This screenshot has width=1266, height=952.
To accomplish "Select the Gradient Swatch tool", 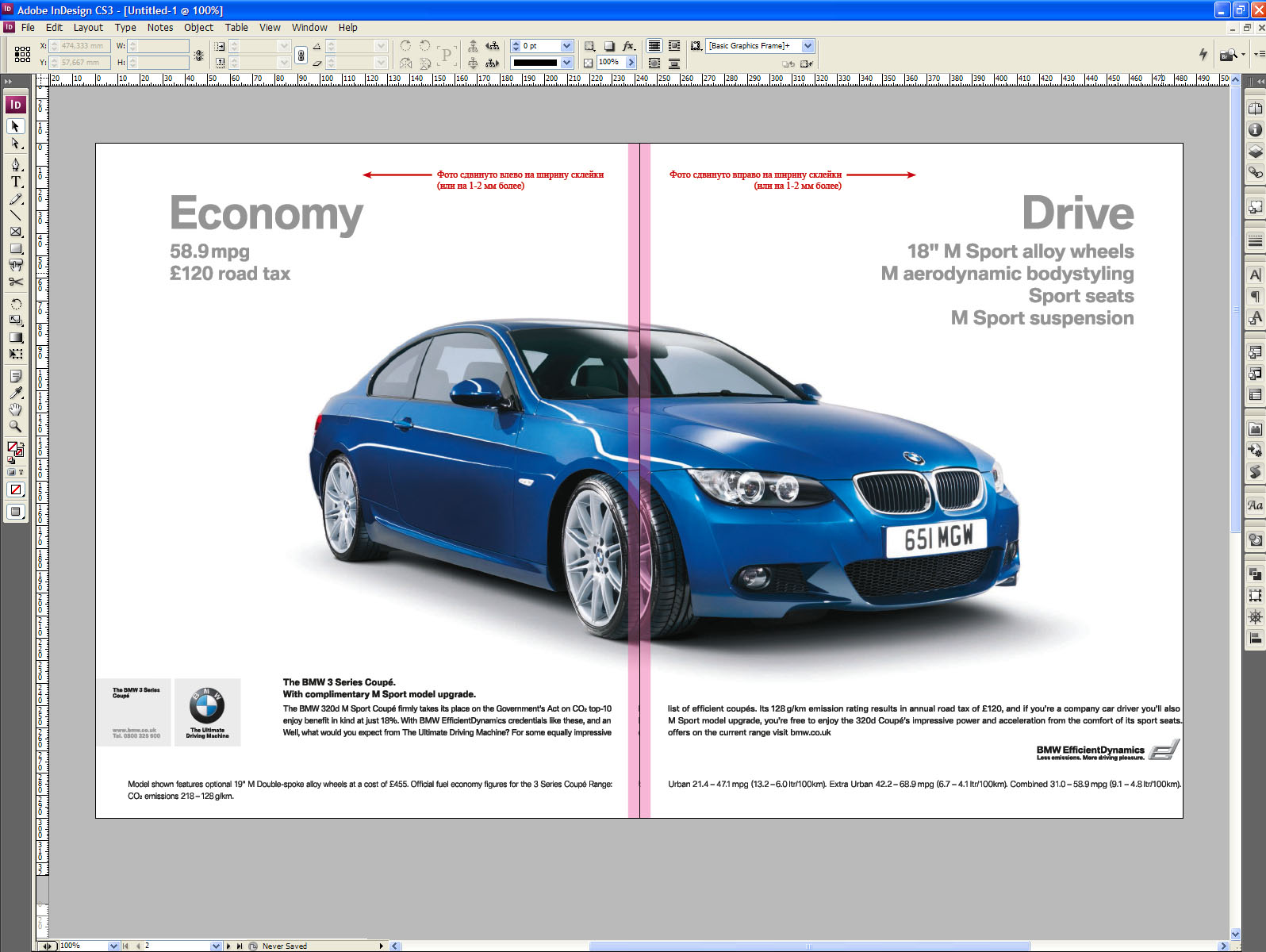I will (15, 337).
